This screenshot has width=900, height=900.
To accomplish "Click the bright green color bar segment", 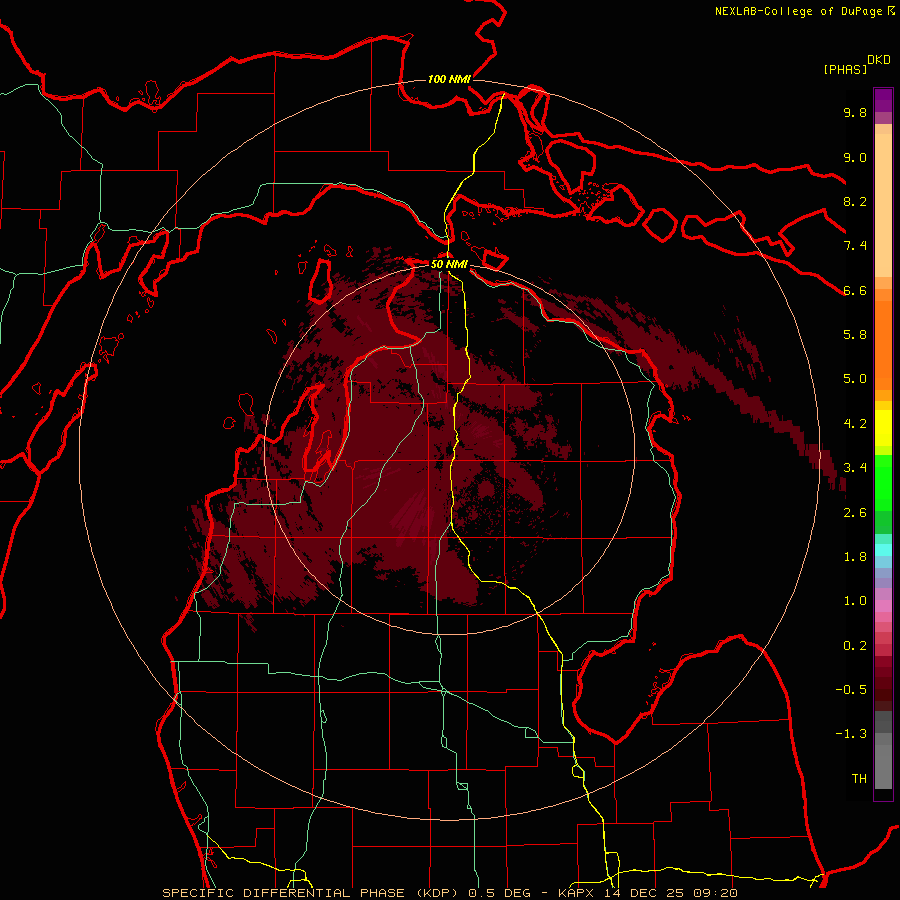I will [883, 483].
